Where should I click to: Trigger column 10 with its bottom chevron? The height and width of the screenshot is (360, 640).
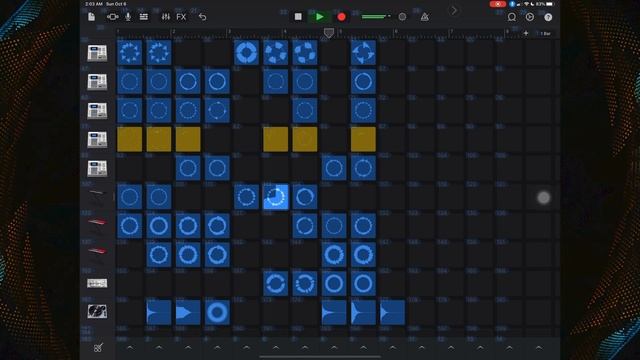point(393,348)
